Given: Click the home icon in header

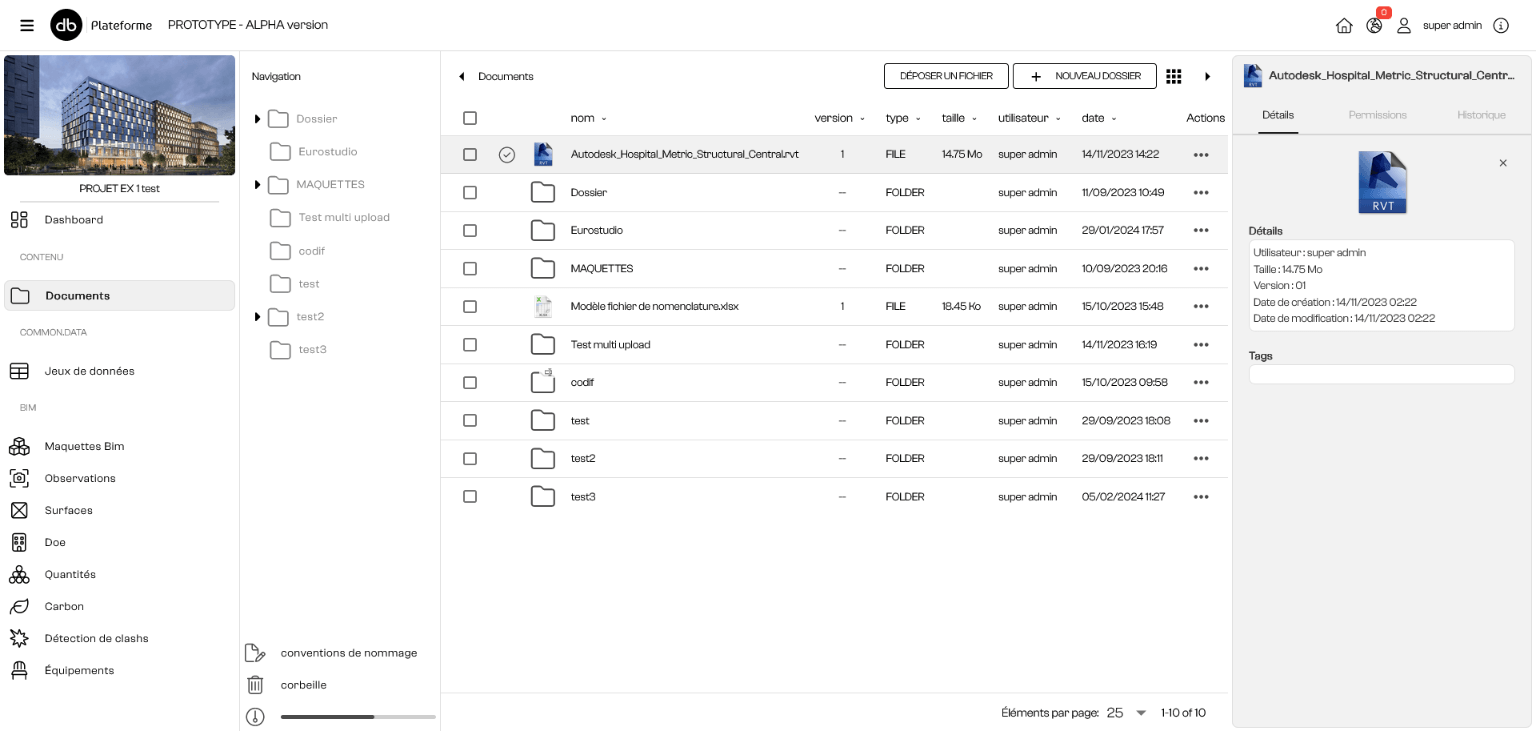Looking at the screenshot, I should 1344,26.
